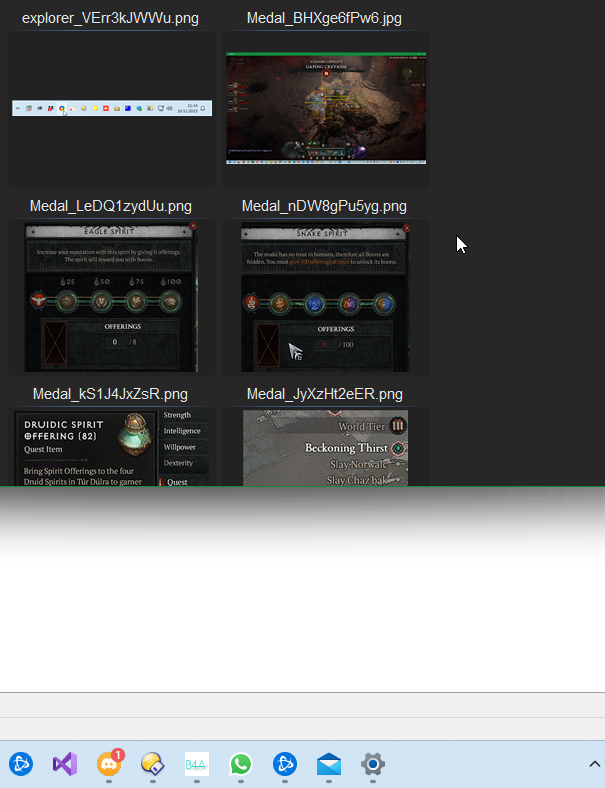Click the Medal_nDW8gPu5yg.png file name
605x788 pixels.
tap(325, 206)
